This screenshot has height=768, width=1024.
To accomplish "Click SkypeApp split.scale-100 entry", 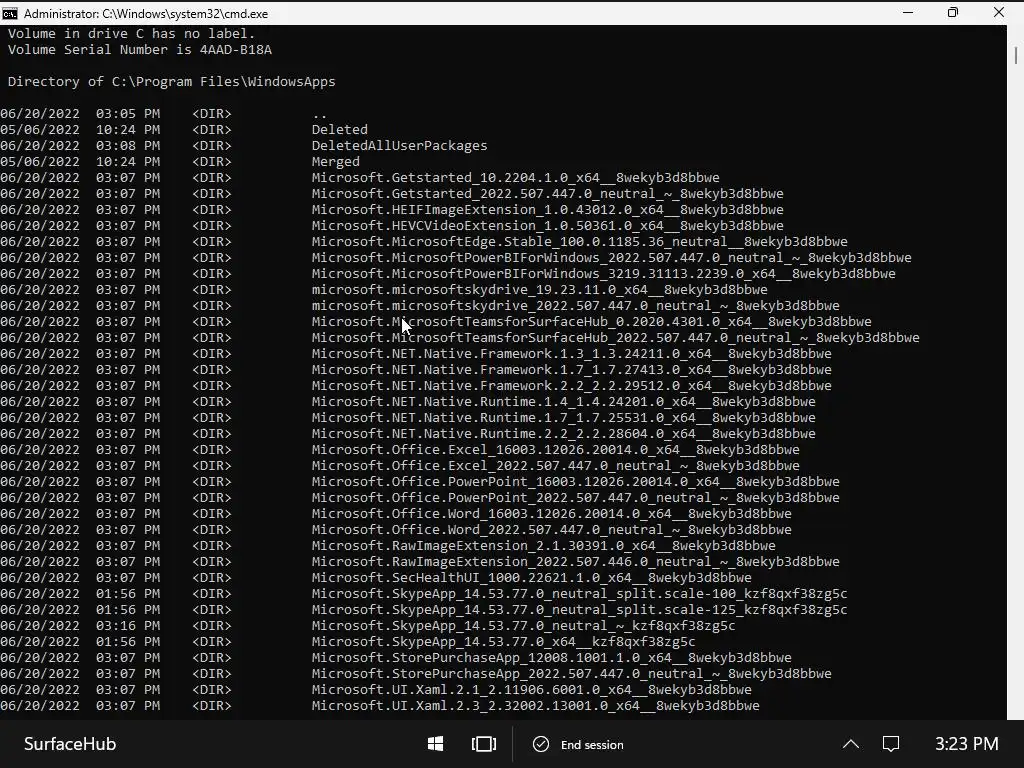I will coord(579,594).
